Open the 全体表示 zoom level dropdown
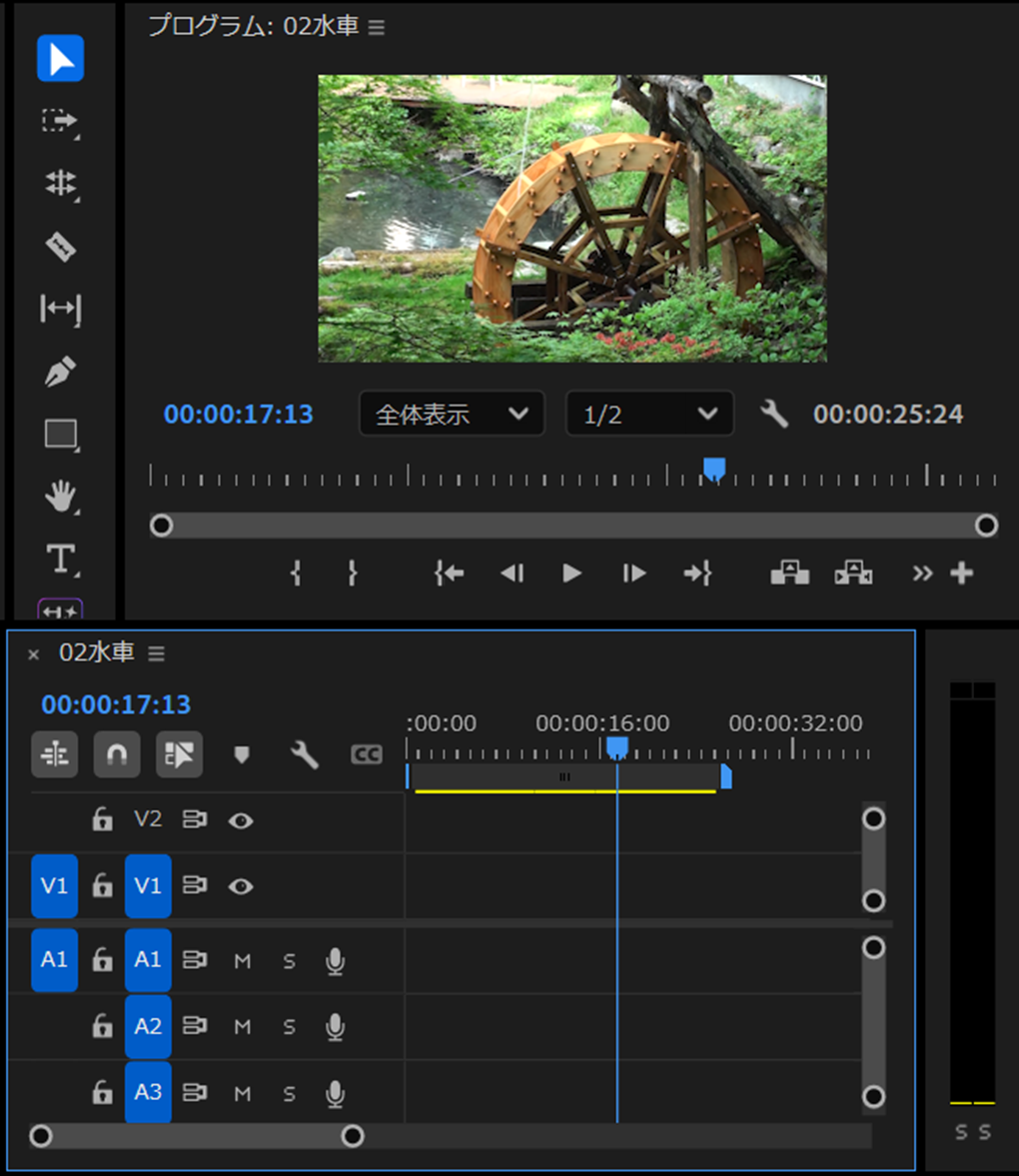The width and height of the screenshot is (1019, 1176). point(452,414)
